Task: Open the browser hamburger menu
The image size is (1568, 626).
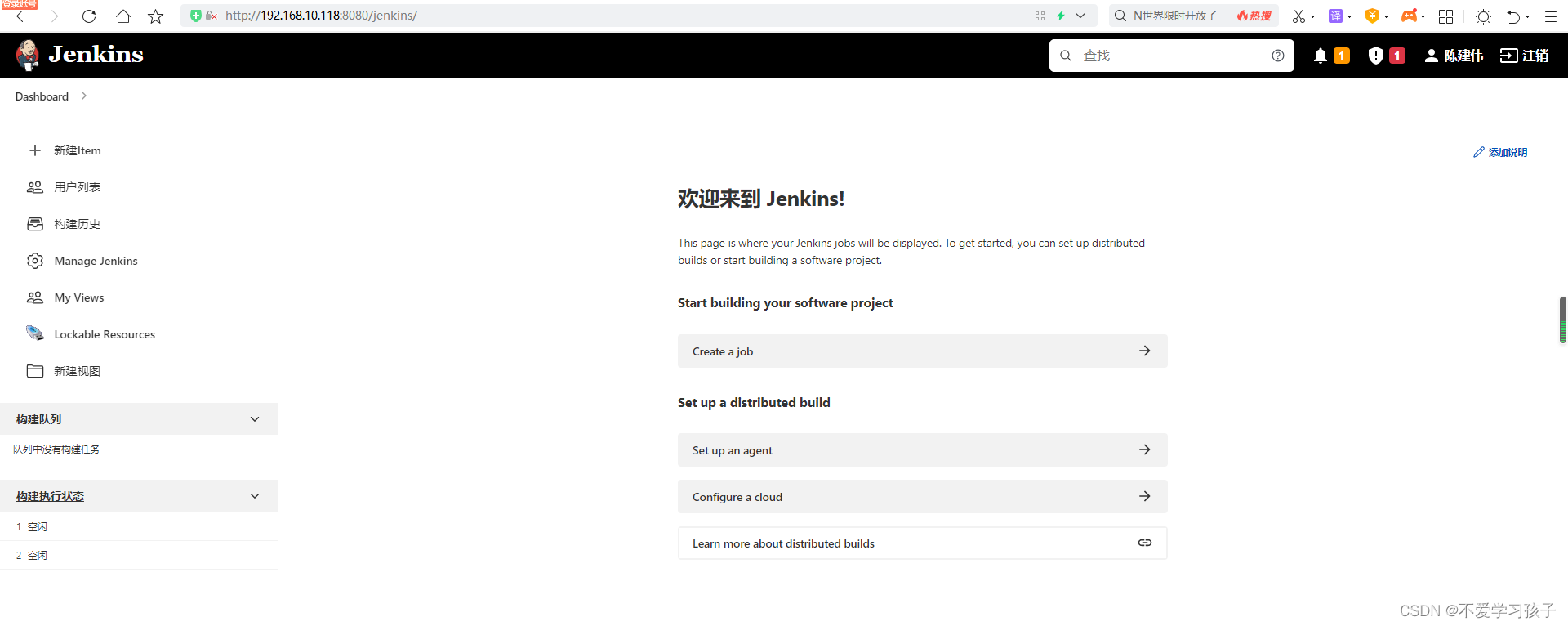Action: [1551, 16]
